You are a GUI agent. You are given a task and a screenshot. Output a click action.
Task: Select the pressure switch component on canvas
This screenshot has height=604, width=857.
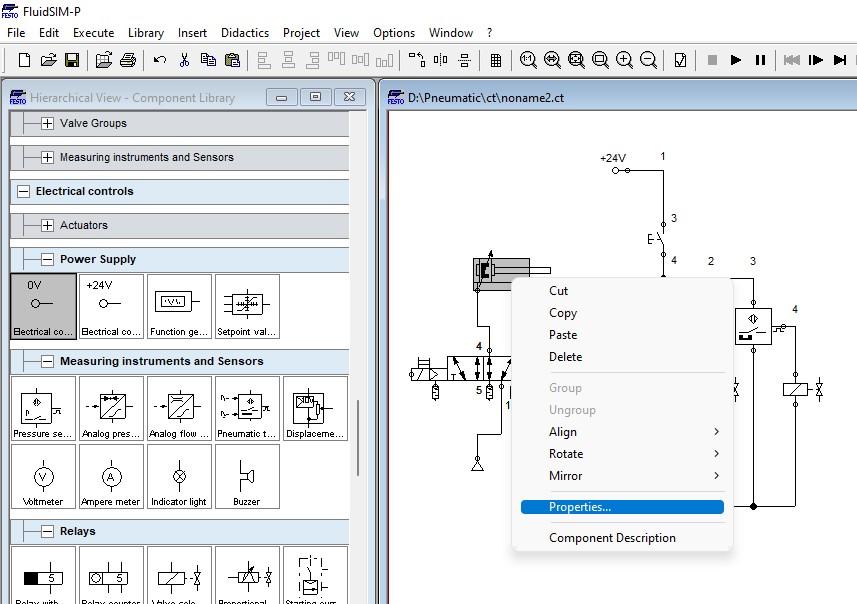coord(753,326)
